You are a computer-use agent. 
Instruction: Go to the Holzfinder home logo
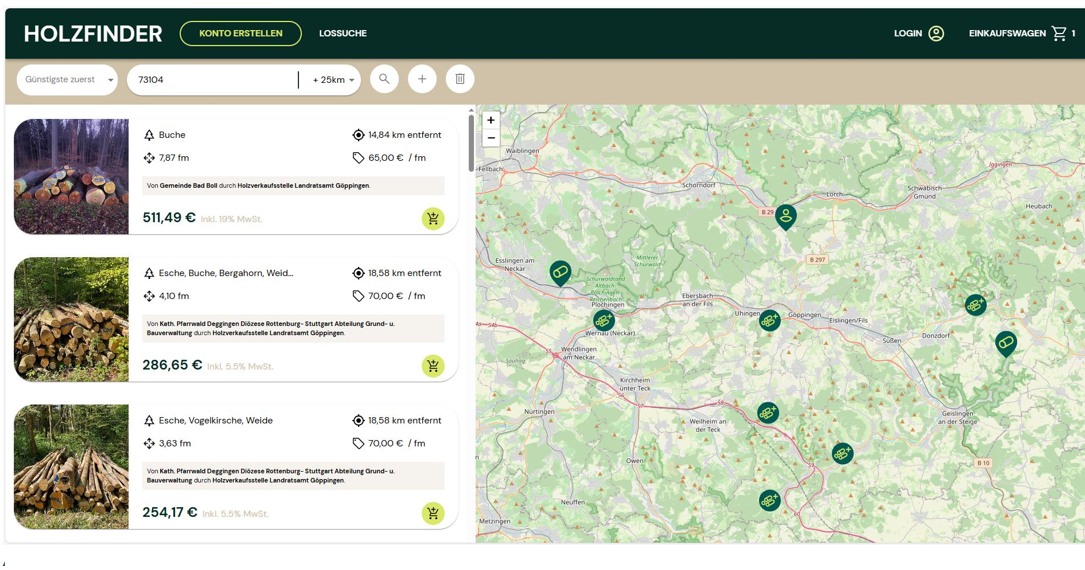click(x=93, y=34)
